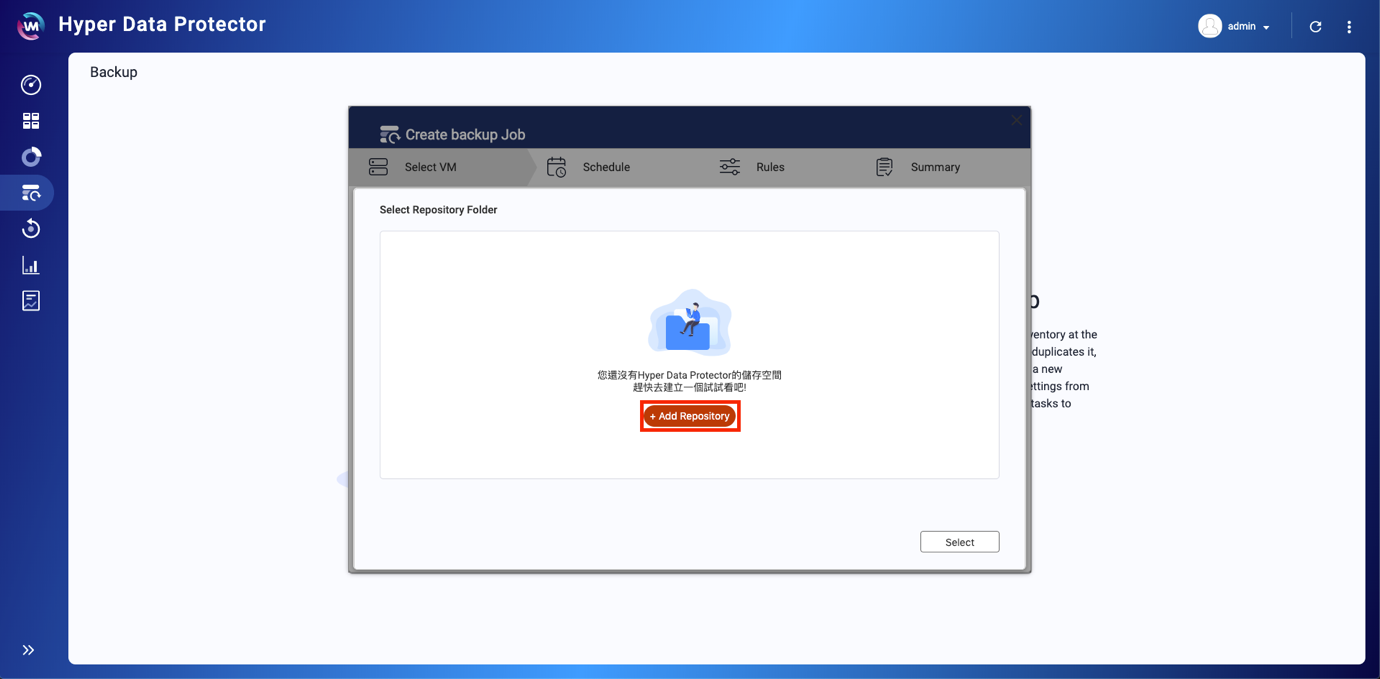Click the Hyper Data Protector logo icon
This screenshot has width=1380, height=679.
31,26
